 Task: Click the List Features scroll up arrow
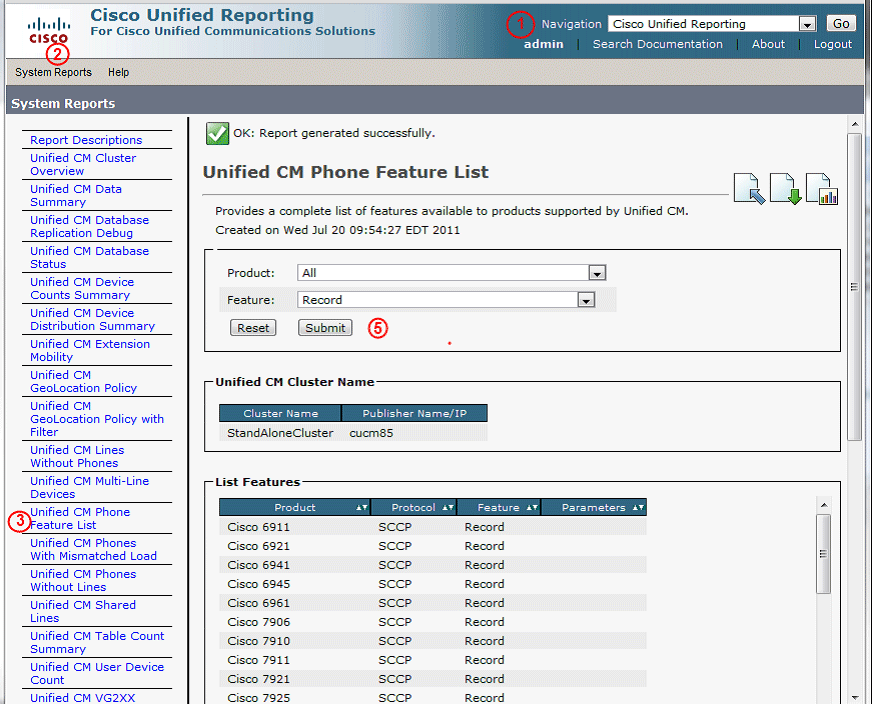(x=824, y=505)
